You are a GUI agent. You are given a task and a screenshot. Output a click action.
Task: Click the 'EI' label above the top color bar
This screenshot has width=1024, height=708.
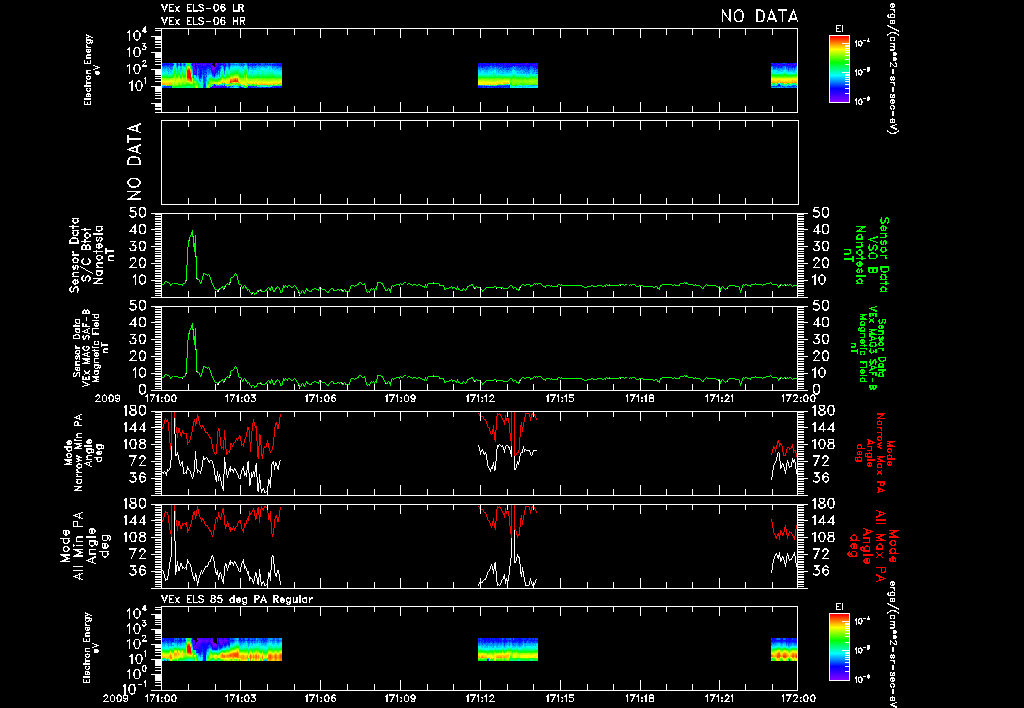[x=839, y=29]
